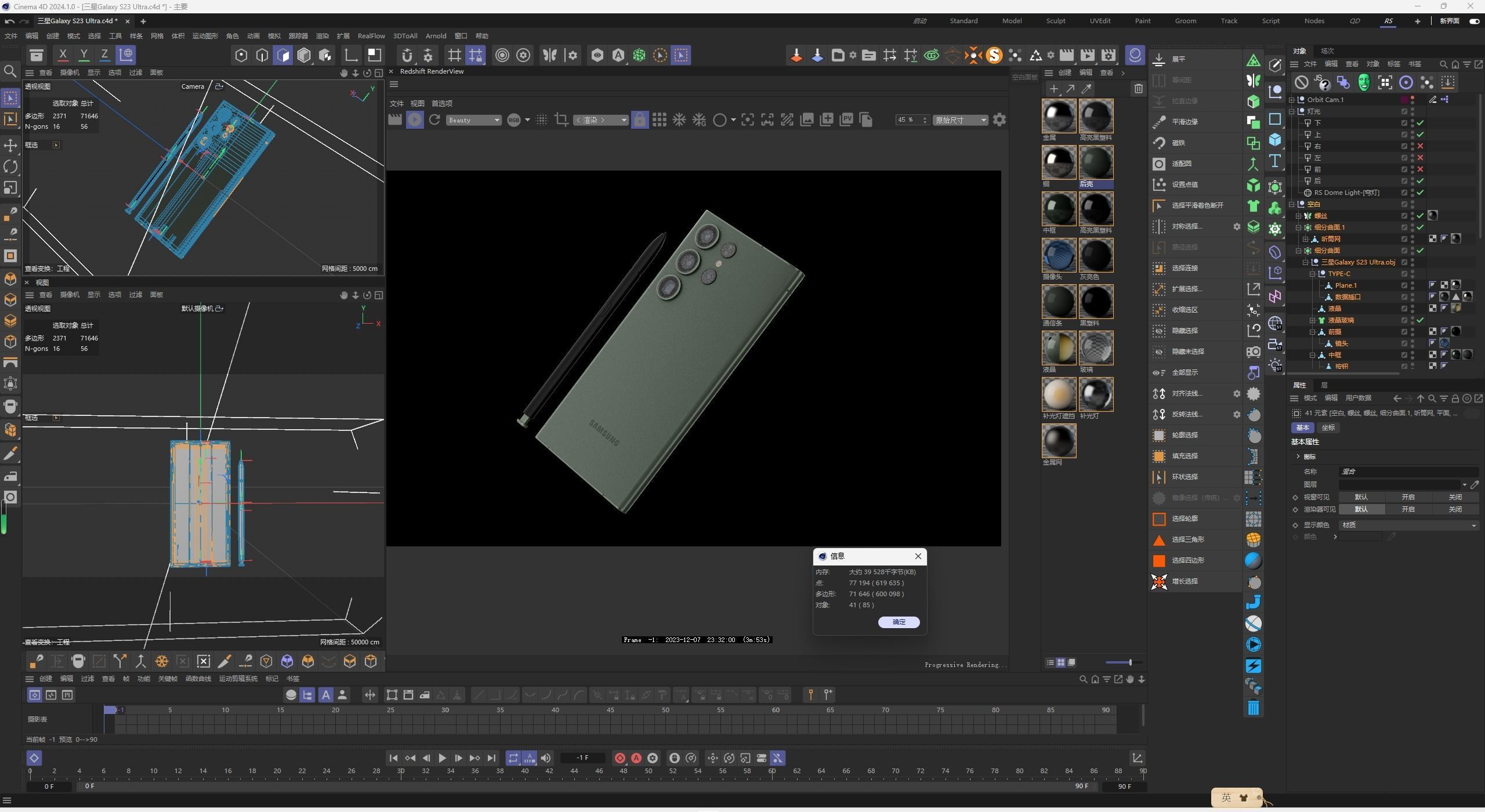Select the Rotate tool in left toolbar
Image resolution: width=1485 pixels, height=812 pixels.
[x=10, y=166]
